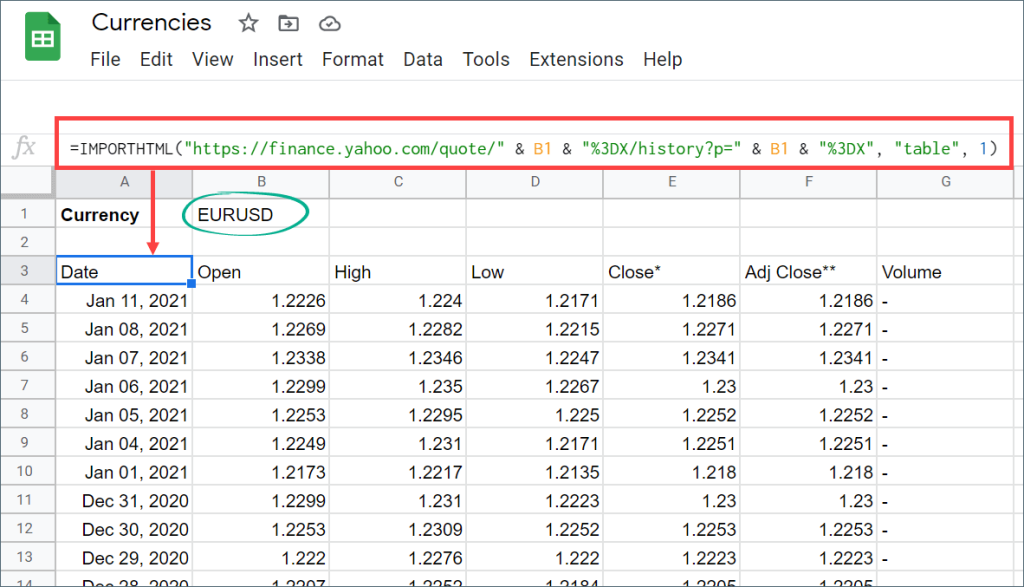Image resolution: width=1024 pixels, height=587 pixels.
Task: Open the Google Sheets home icon
Action: [43, 37]
